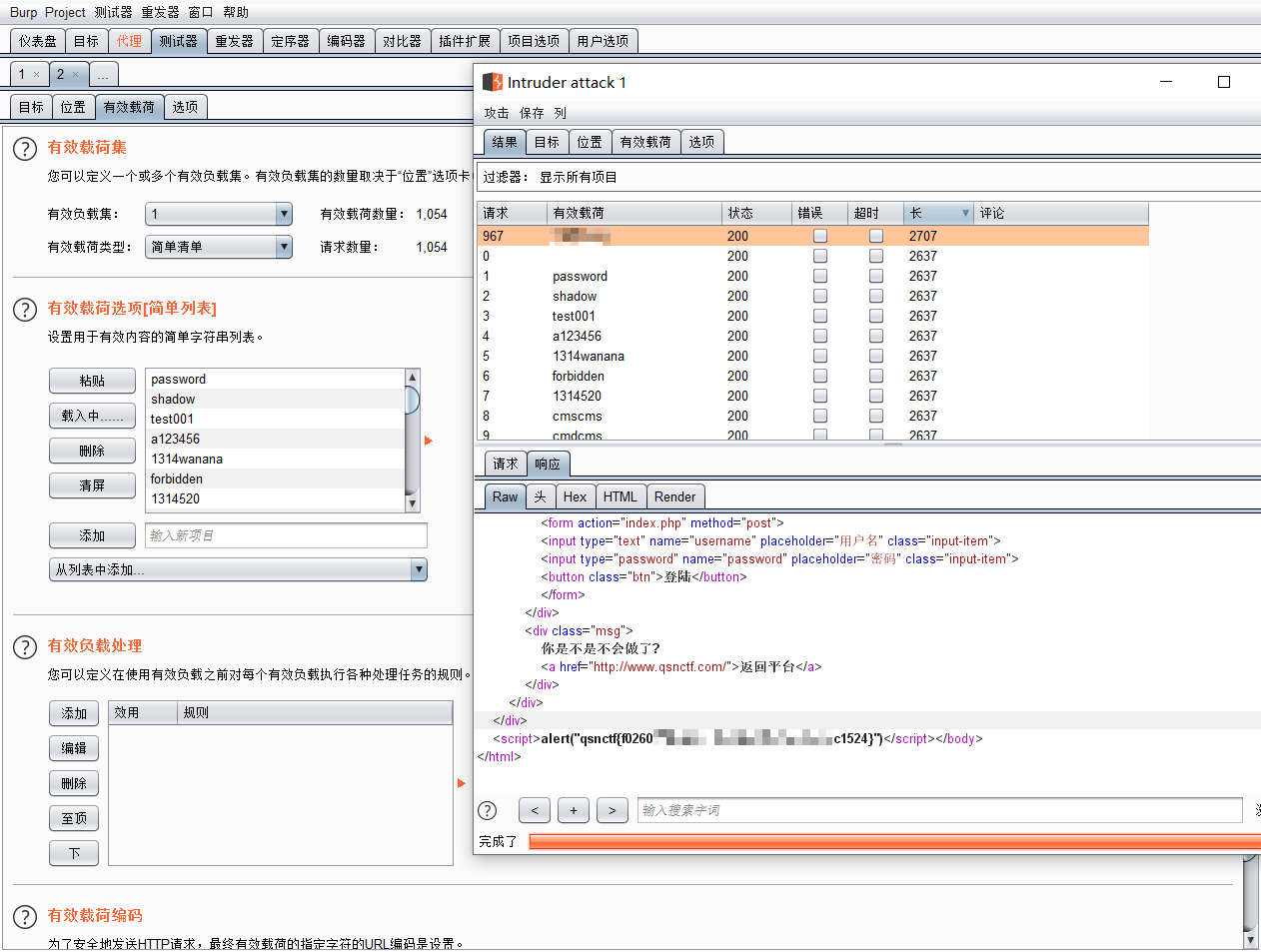1261x952 pixels.
Task: Open the add from list dropdown
Action: (x=238, y=569)
